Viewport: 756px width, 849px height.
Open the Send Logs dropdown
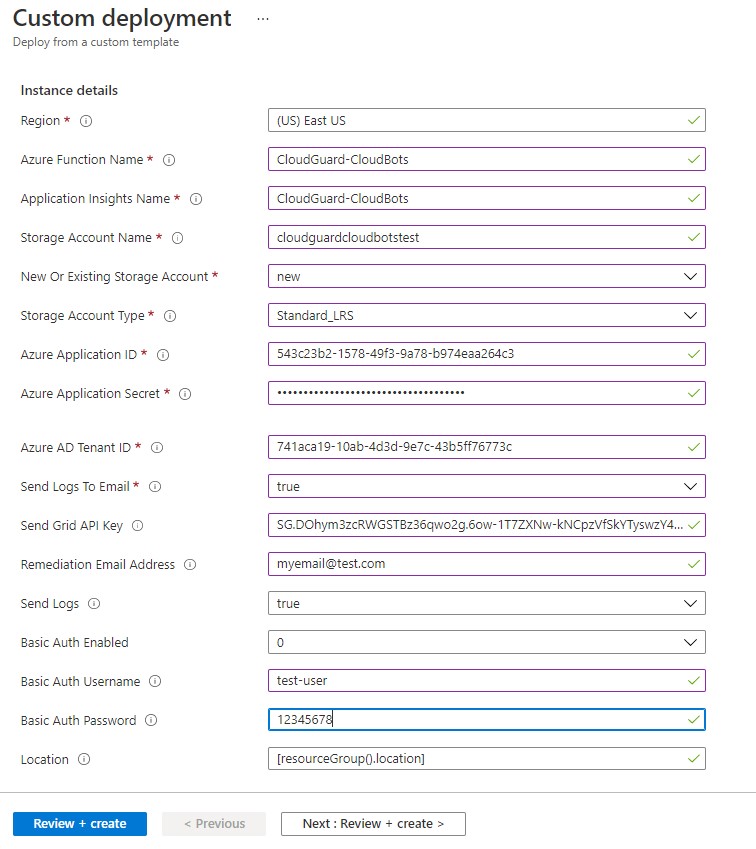coord(486,603)
